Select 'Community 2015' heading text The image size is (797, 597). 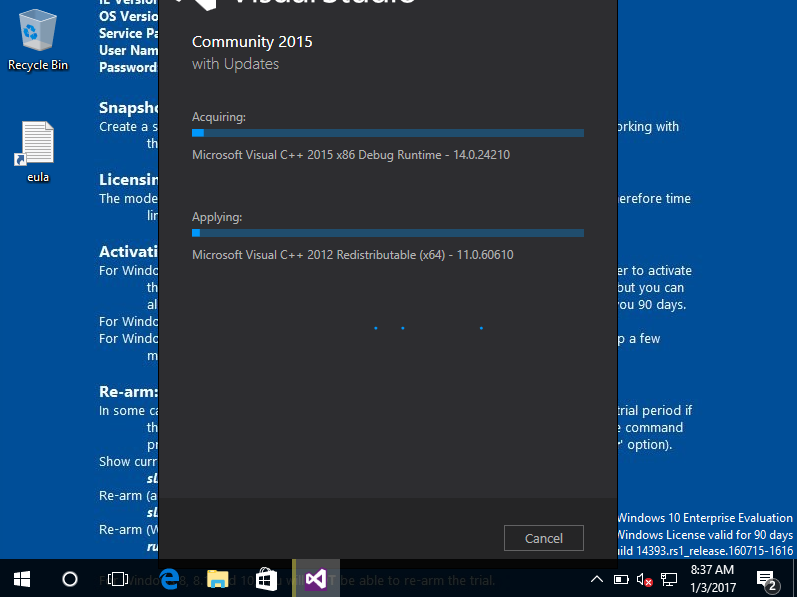click(252, 42)
